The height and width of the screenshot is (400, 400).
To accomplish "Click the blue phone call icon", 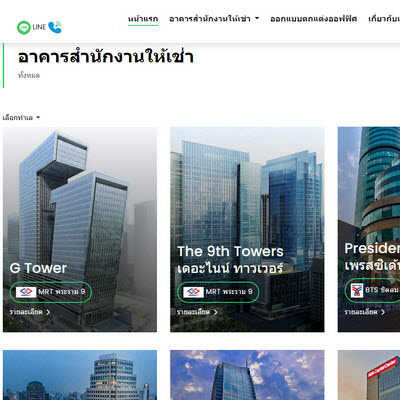I will coord(55,27).
